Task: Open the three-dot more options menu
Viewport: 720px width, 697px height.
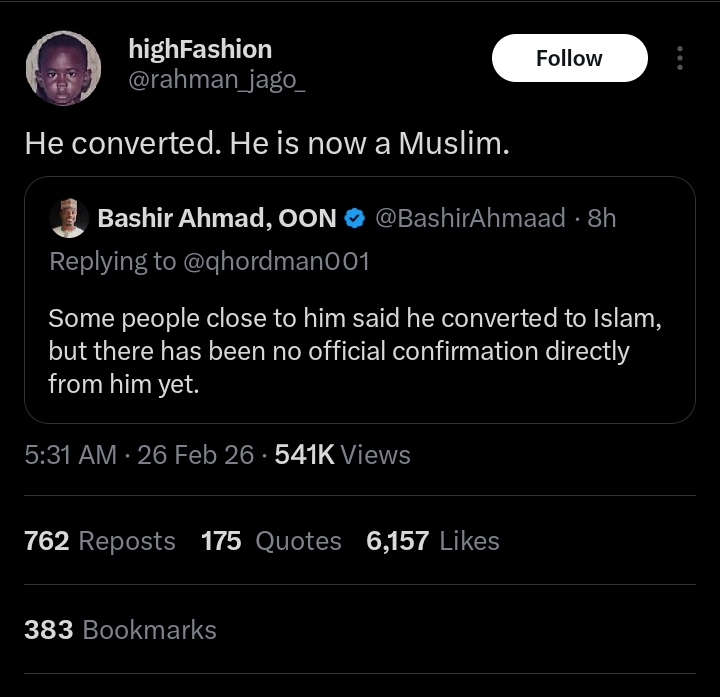Action: pos(680,58)
